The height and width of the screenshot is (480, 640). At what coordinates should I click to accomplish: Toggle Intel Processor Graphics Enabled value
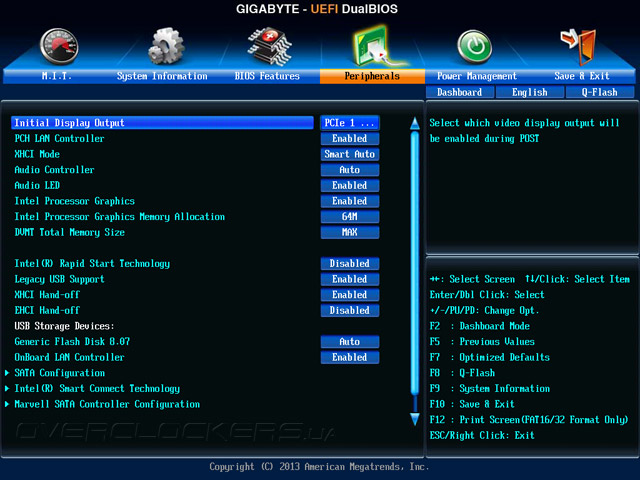[349, 201]
